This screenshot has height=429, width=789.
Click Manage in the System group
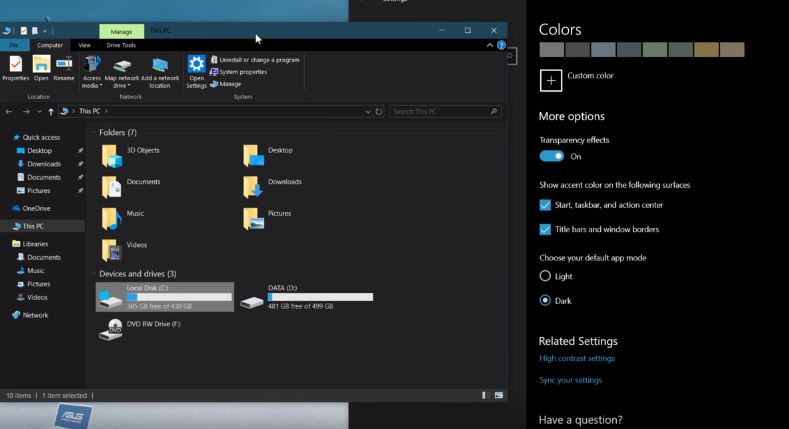(225, 84)
